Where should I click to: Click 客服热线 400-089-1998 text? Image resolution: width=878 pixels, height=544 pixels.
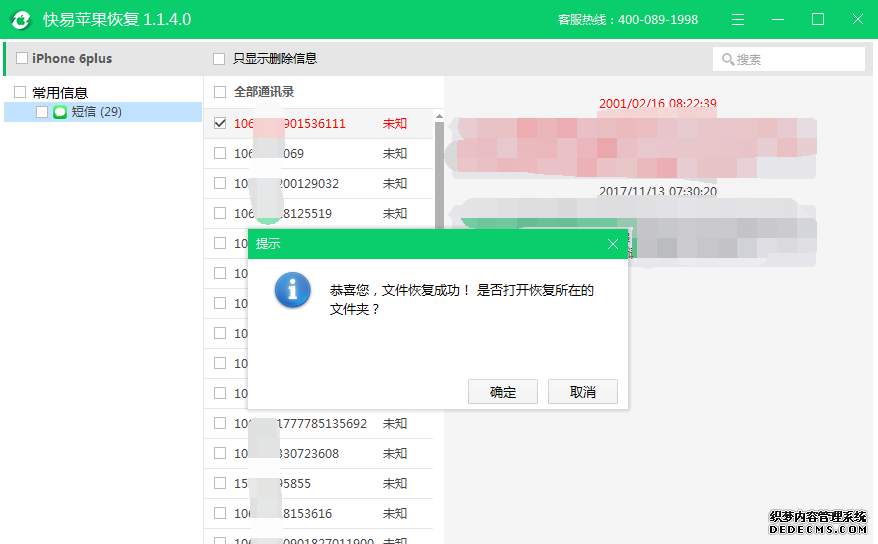(x=628, y=20)
